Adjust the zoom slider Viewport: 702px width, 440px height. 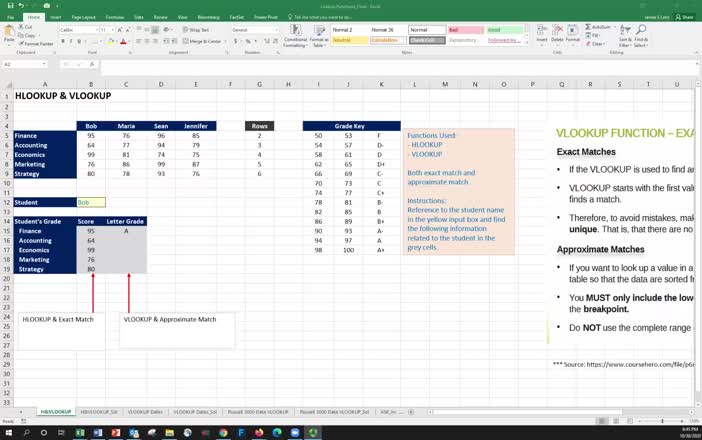click(662, 421)
